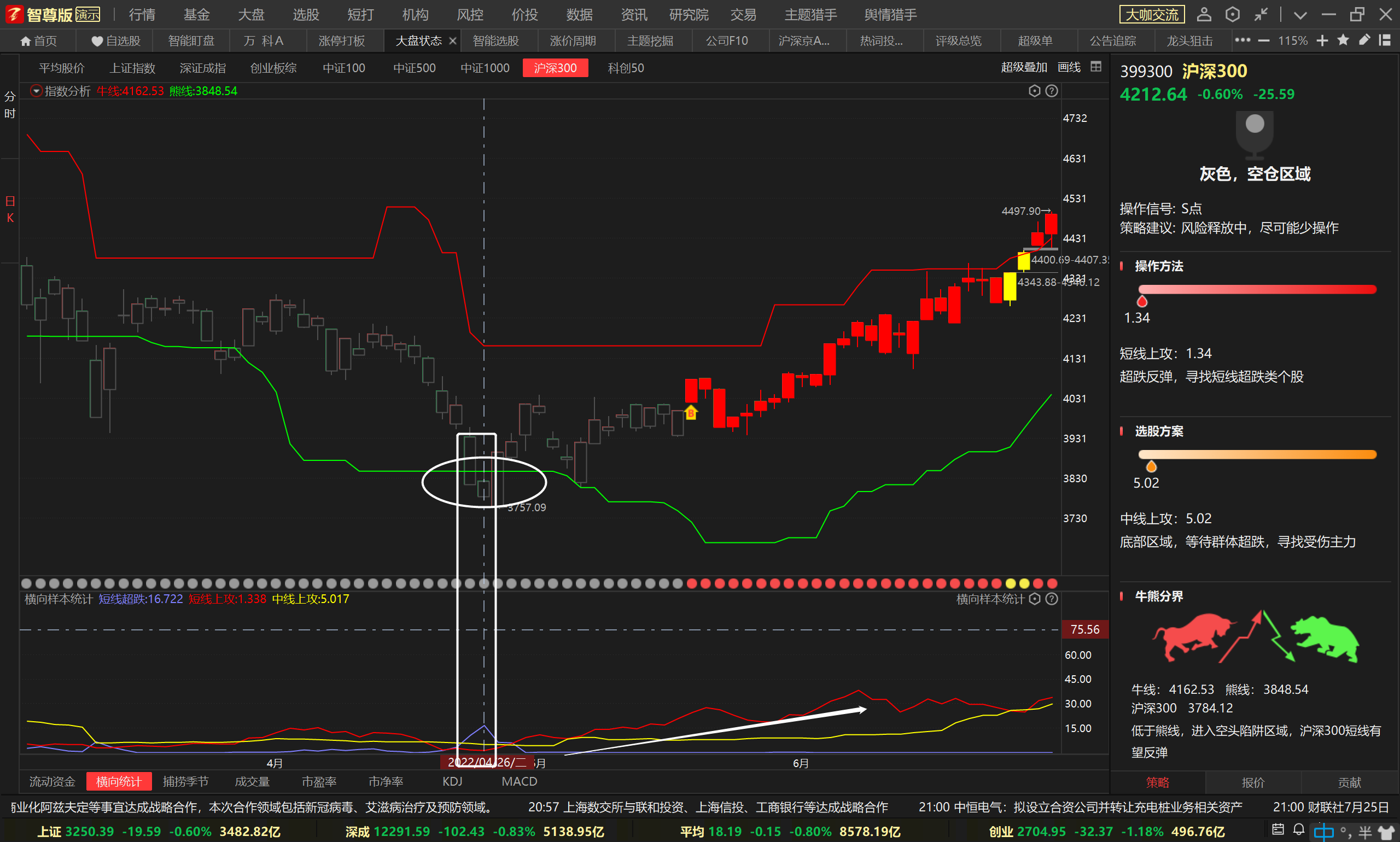This screenshot has height=842, width=1400.
Task: Open the grid layout icon beside 画线
Action: [x=1096, y=67]
